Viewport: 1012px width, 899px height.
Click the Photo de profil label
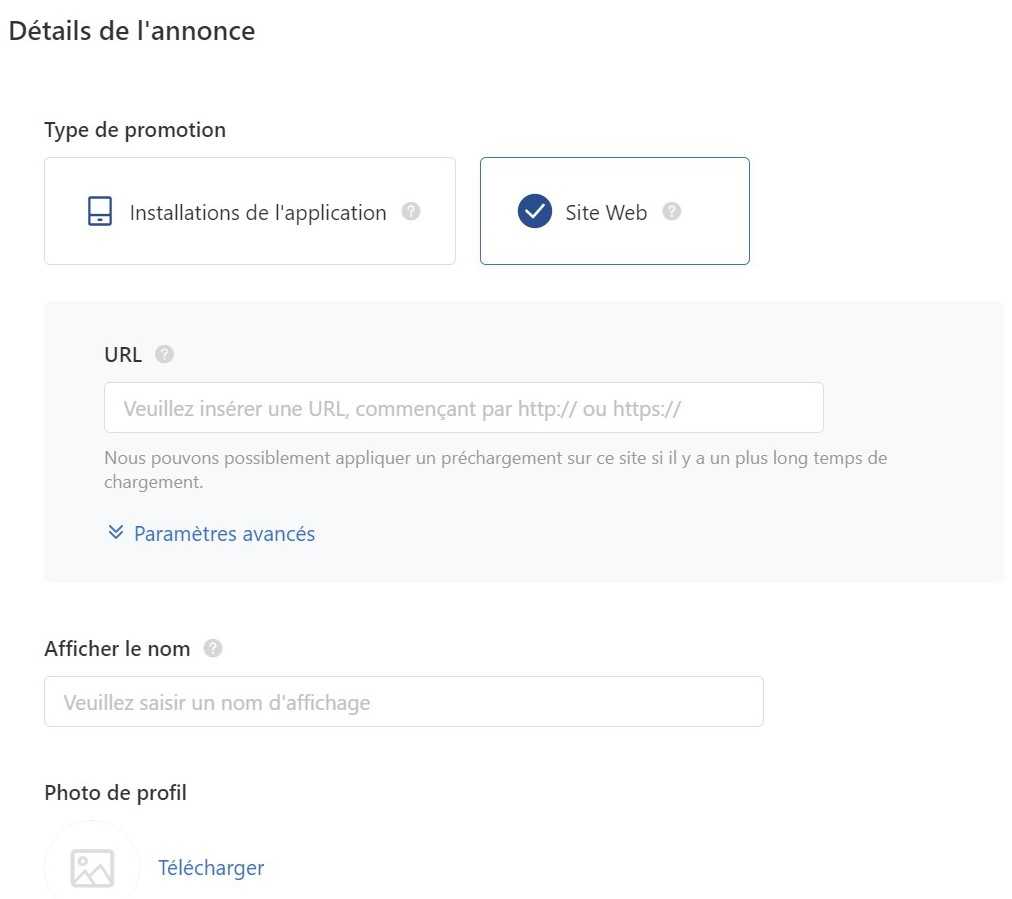click(x=116, y=793)
